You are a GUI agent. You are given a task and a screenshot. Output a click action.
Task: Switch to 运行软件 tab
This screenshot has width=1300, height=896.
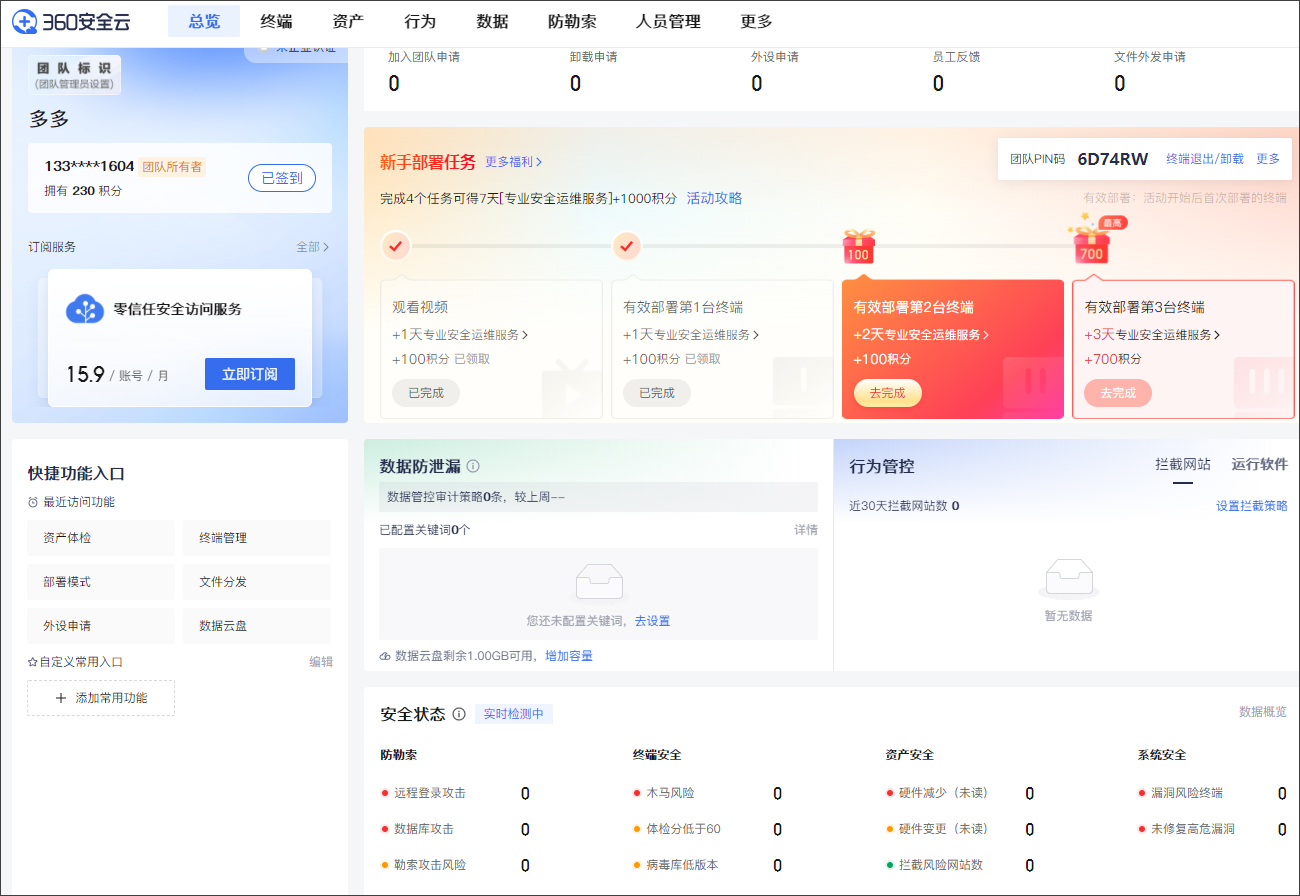[x=1260, y=464]
